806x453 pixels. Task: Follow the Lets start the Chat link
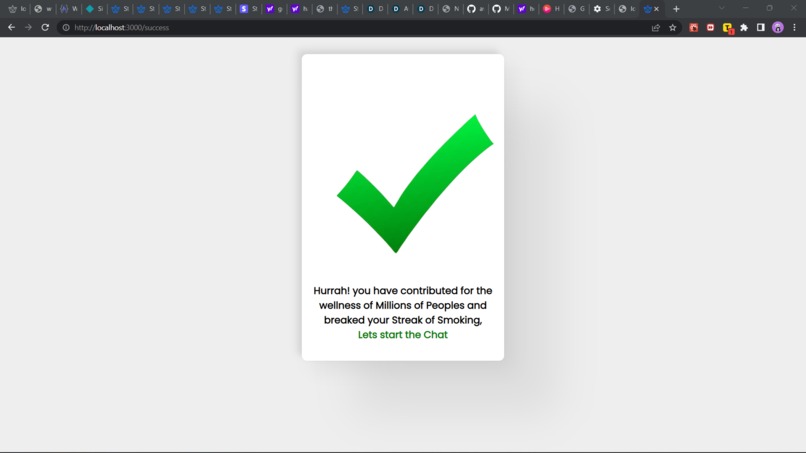coord(402,335)
